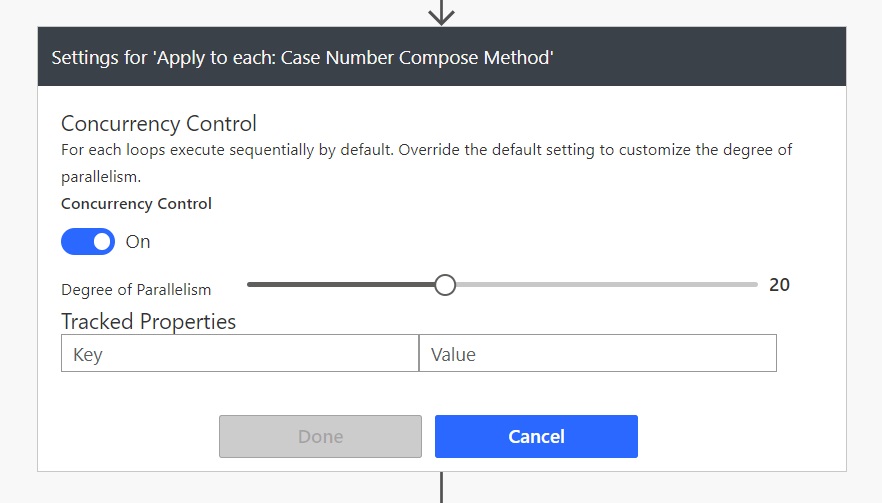Focus the Tracked Properties Key field
Image resolution: width=882 pixels, height=503 pixels.
tap(240, 353)
